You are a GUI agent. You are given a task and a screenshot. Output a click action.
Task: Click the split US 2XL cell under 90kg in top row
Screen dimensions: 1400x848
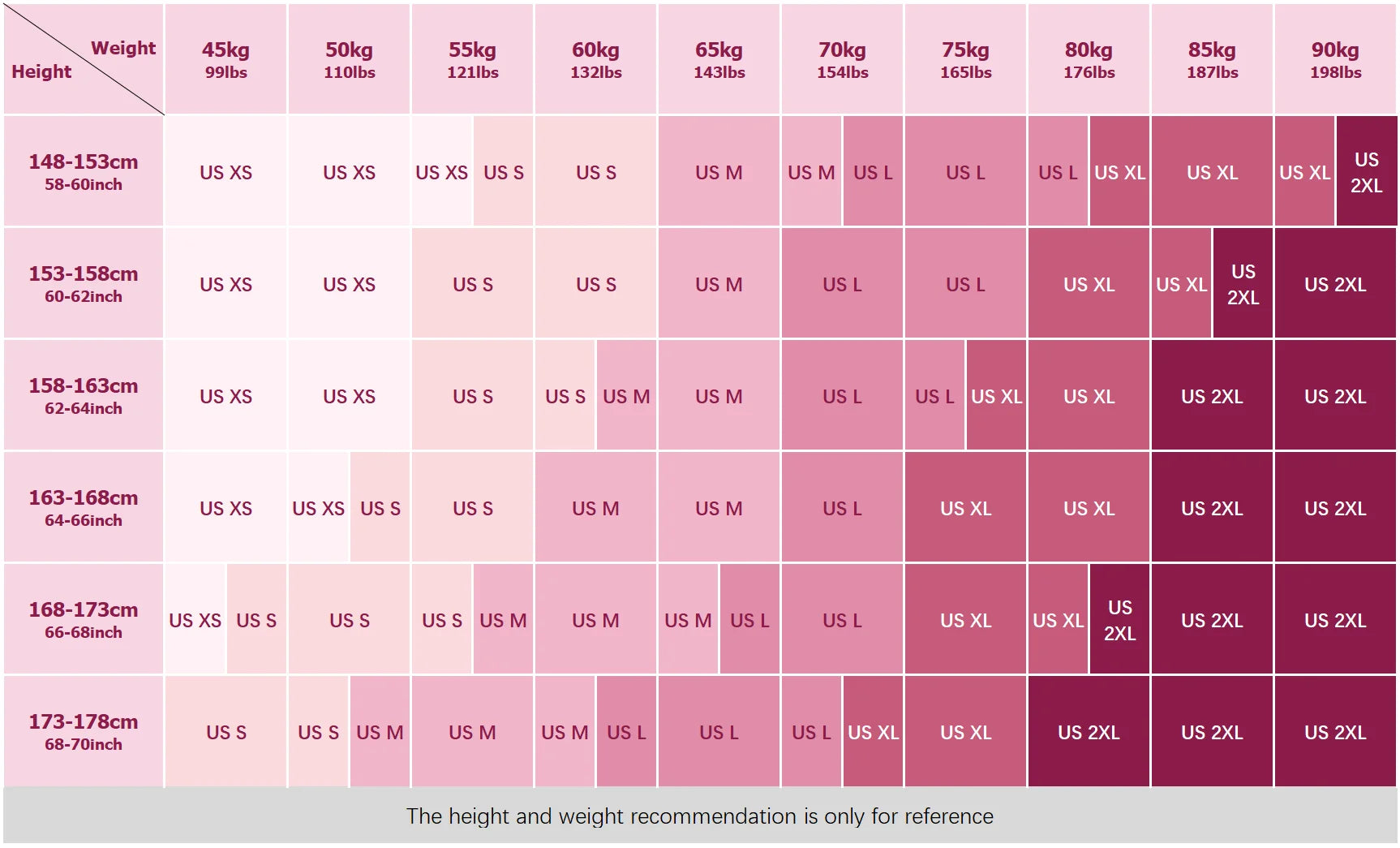pos(1366,171)
